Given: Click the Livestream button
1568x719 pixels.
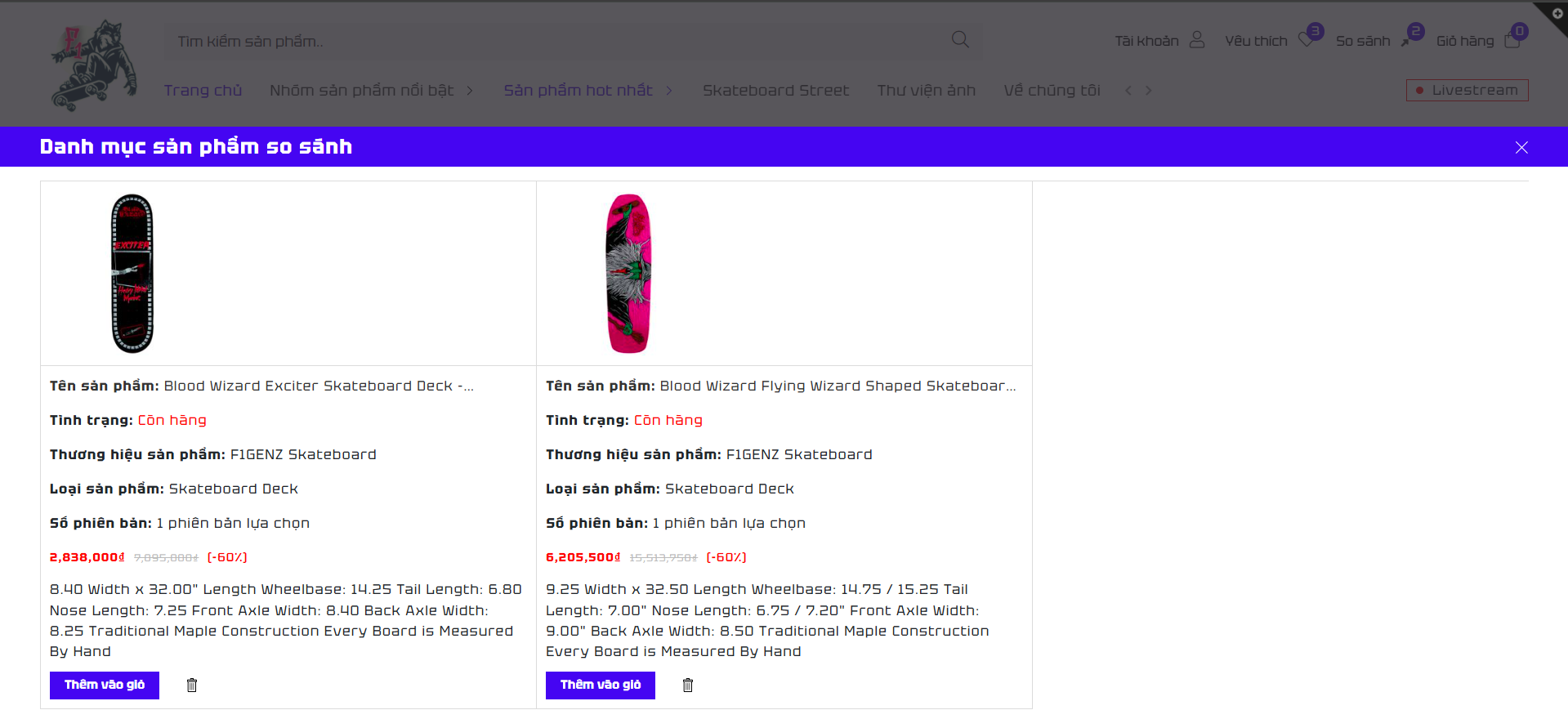Looking at the screenshot, I should [x=1467, y=90].
